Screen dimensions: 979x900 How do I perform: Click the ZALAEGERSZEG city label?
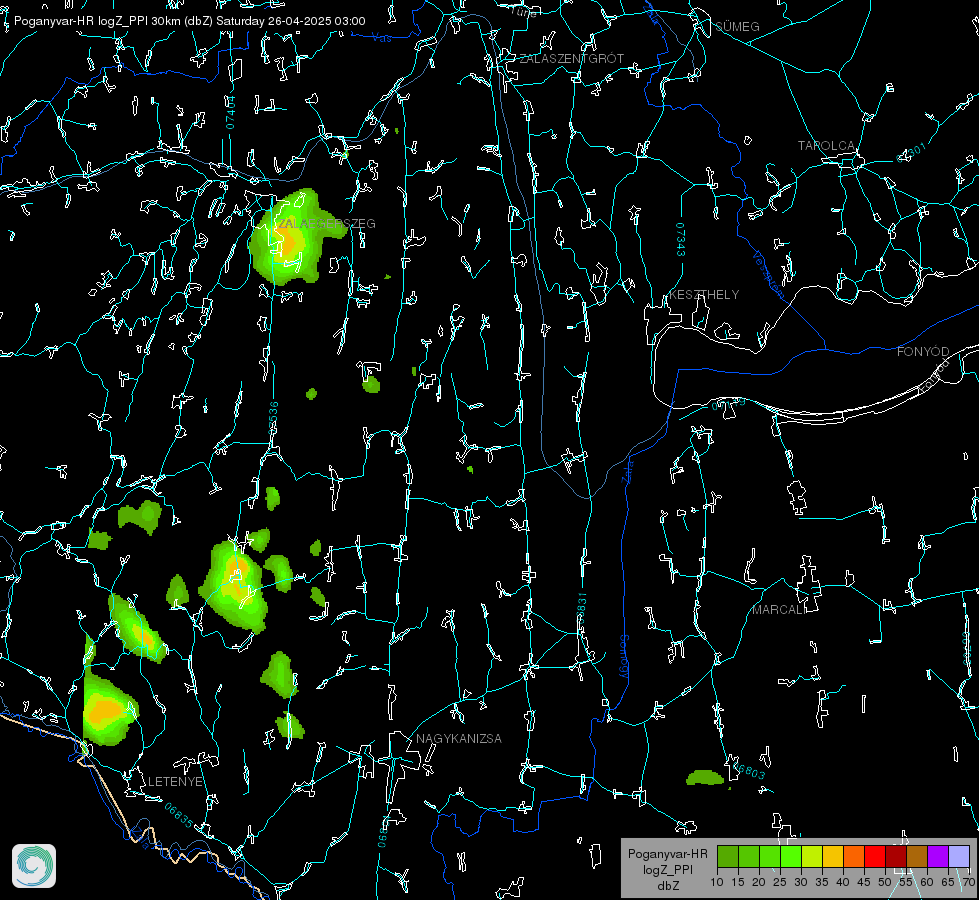327,224
